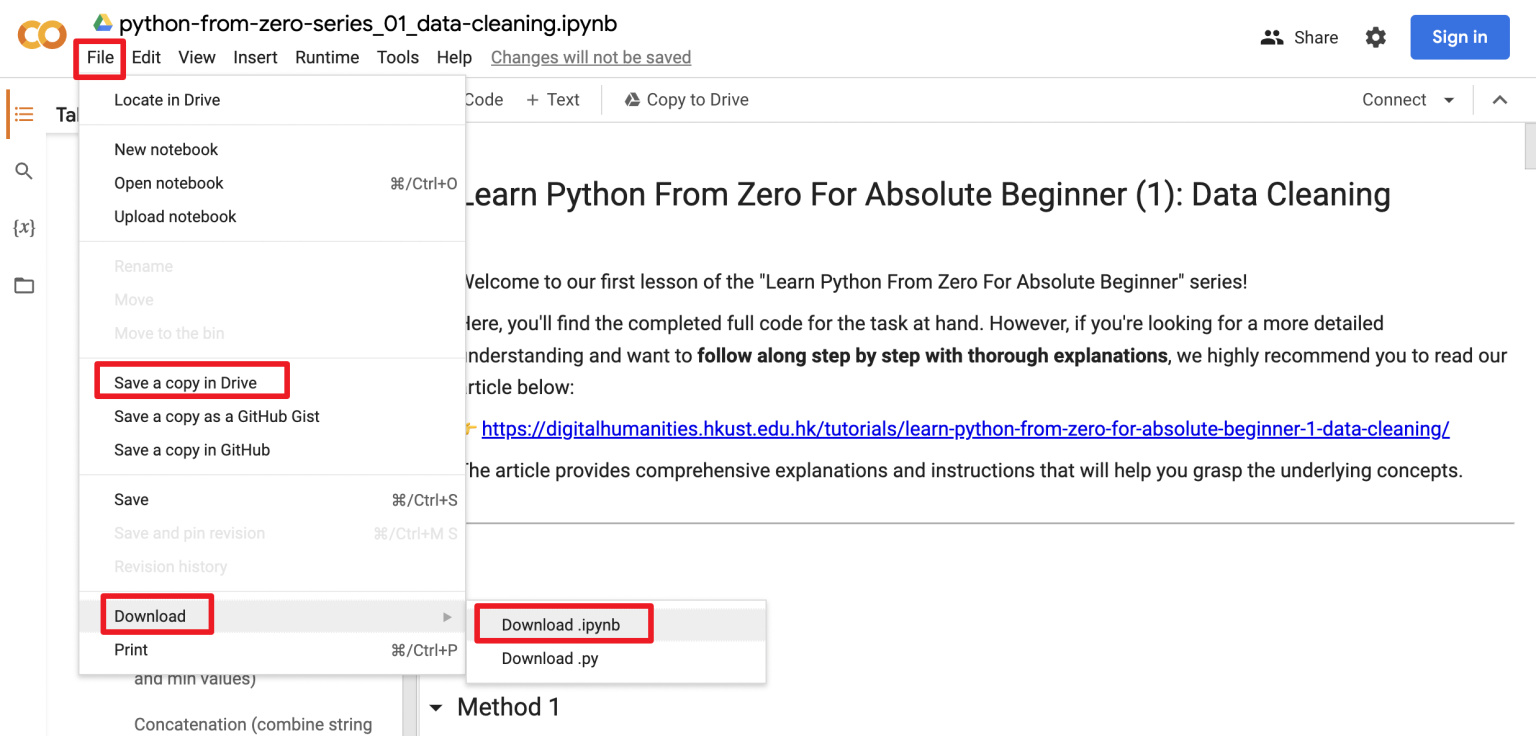Open the variables {x} panel
Screen dimensions: 1536x736
(22, 228)
